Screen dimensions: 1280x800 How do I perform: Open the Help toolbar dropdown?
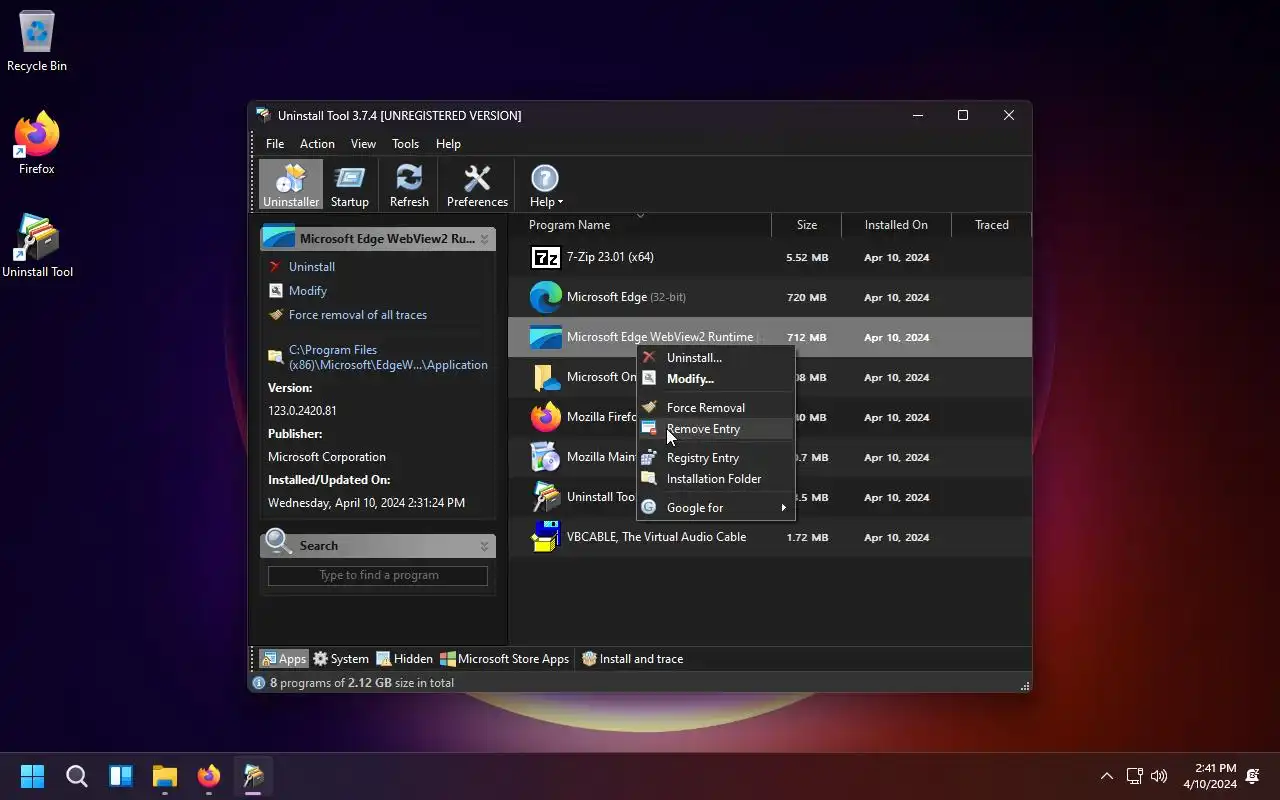pyautogui.click(x=546, y=185)
